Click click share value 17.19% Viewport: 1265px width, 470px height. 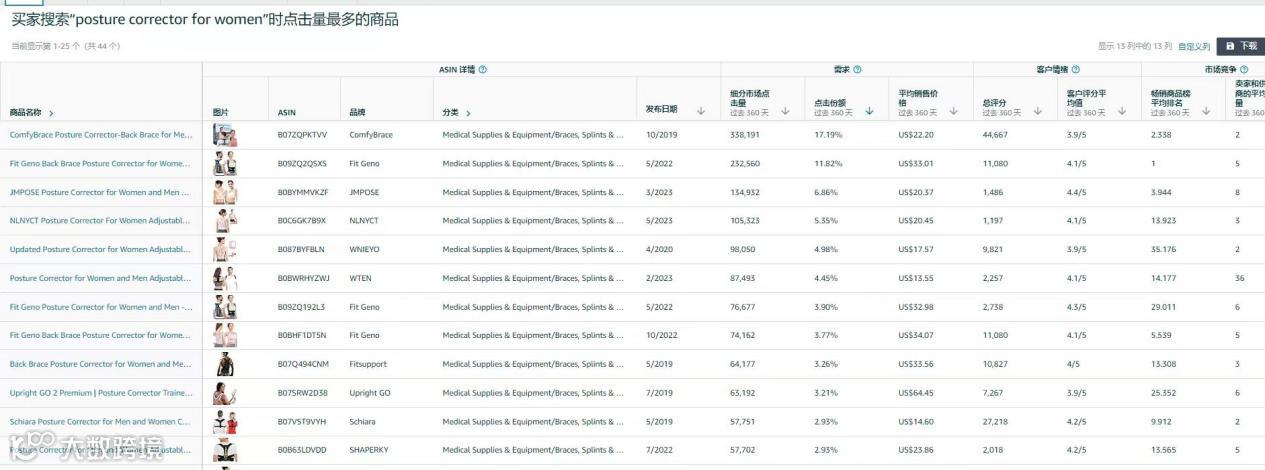(x=828, y=134)
